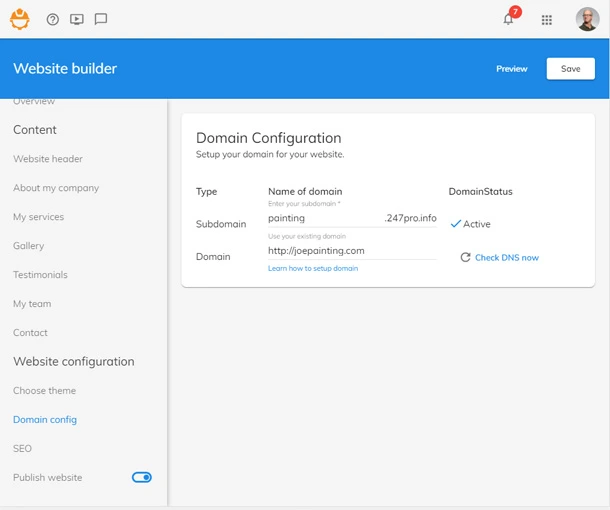Click the subdomain input field
The height and width of the screenshot is (510, 610).
click(324, 218)
